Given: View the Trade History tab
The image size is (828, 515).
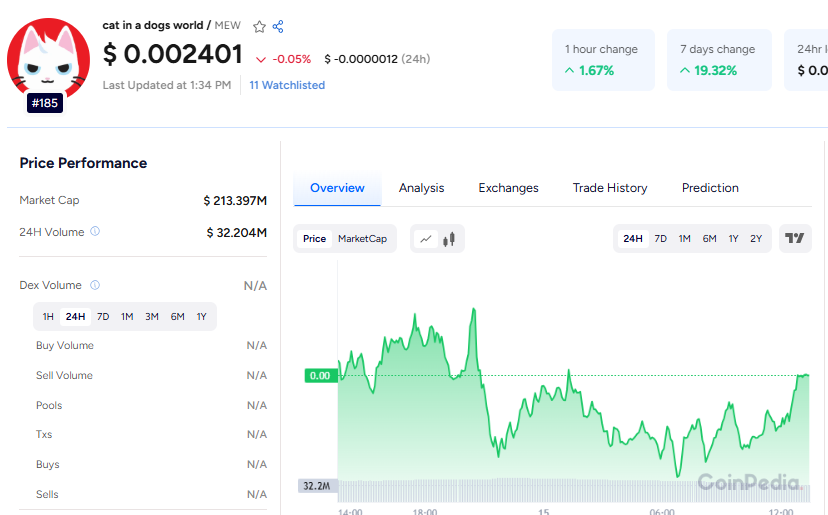Looking at the screenshot, I should click(x=610, y=188).
